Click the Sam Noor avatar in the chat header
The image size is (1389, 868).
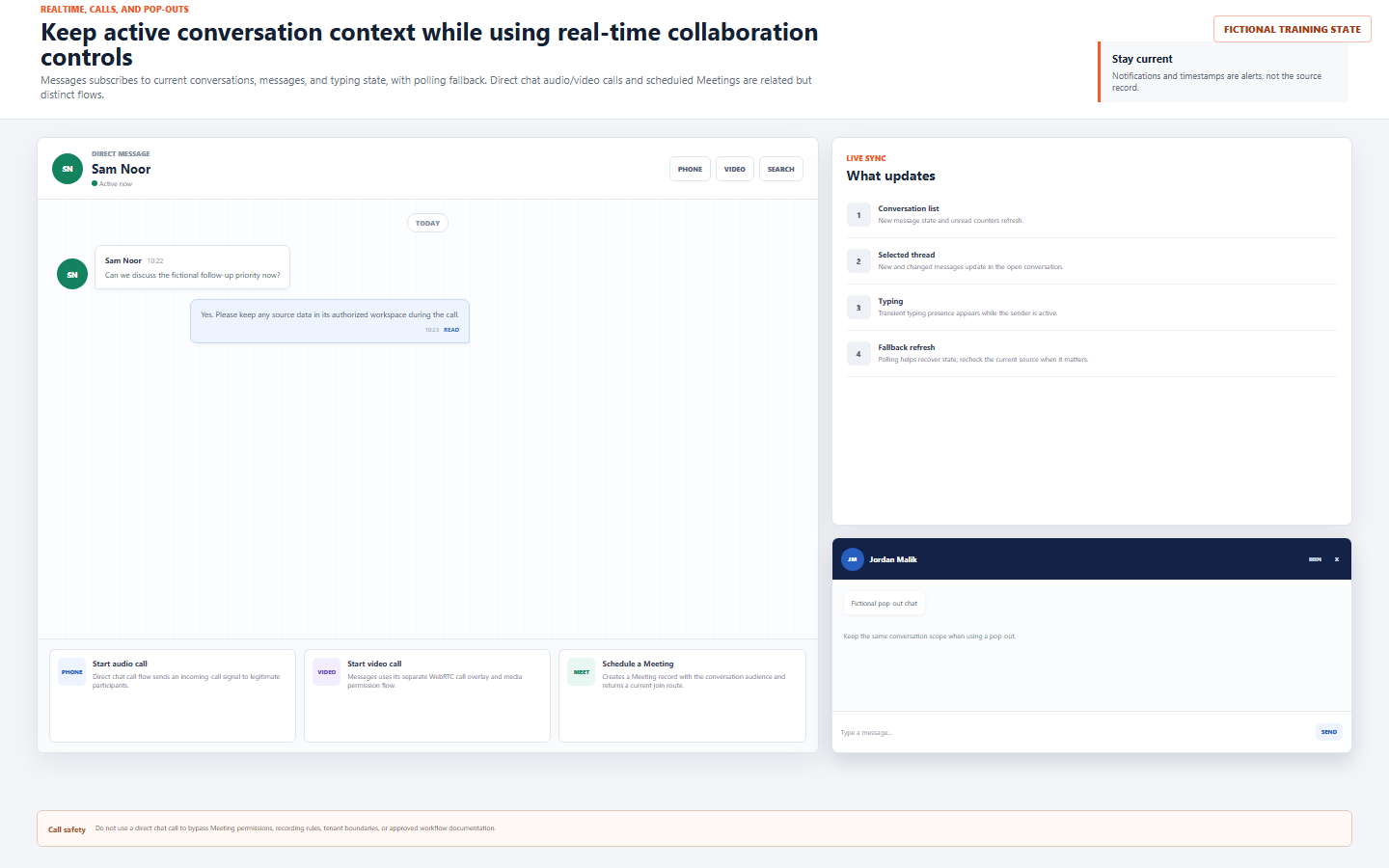(x=68, y=169)
